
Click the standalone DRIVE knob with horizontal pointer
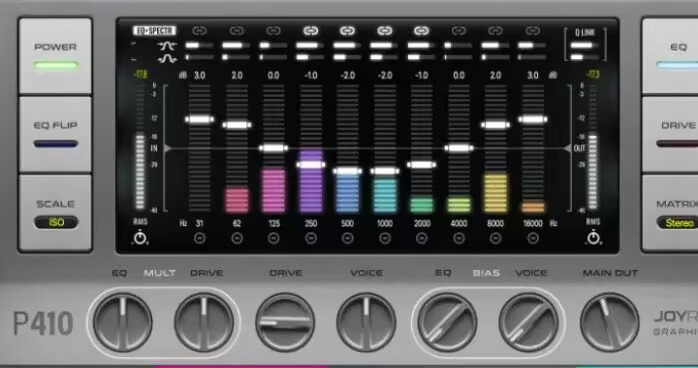285,322
